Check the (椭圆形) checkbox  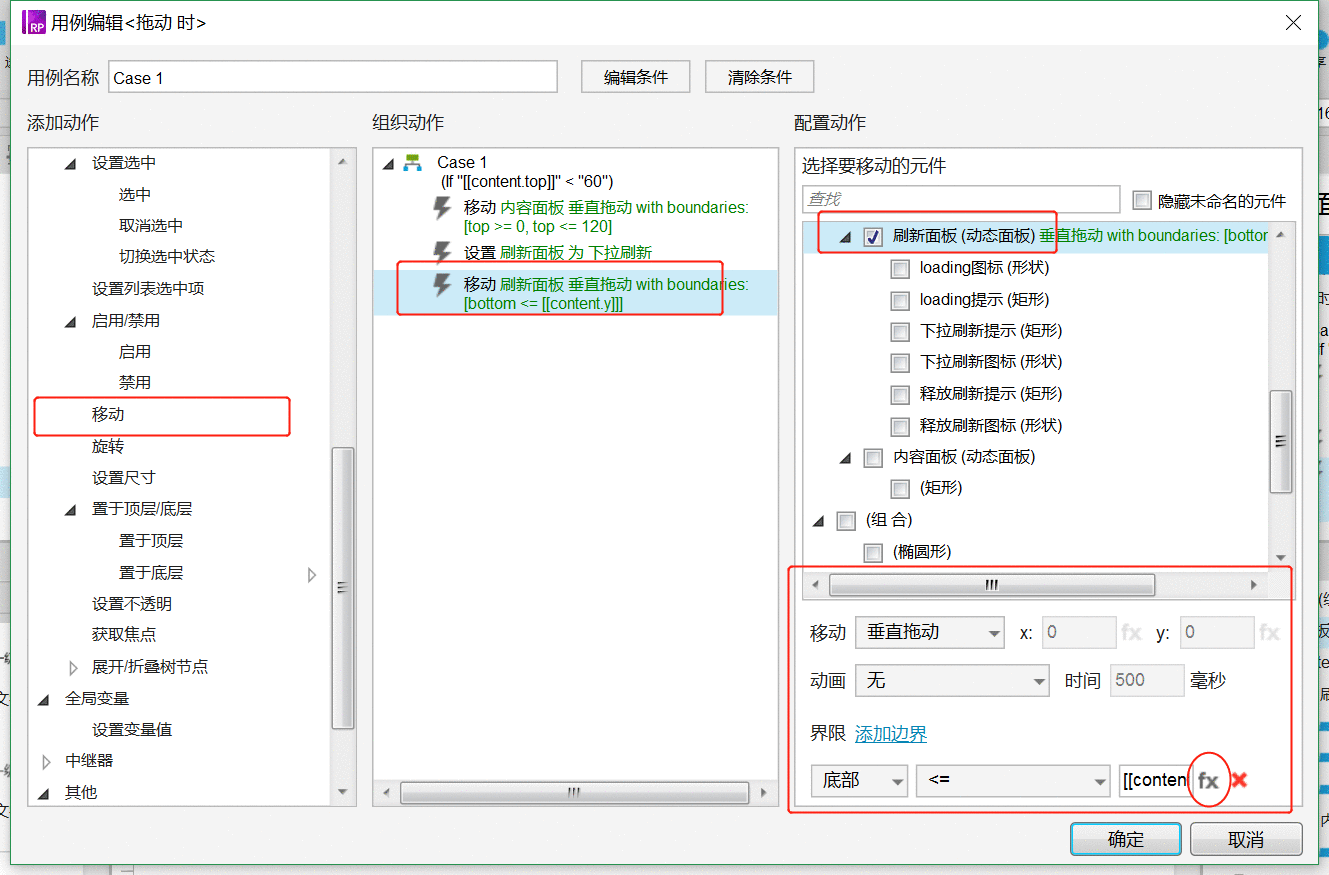(873, 553)
